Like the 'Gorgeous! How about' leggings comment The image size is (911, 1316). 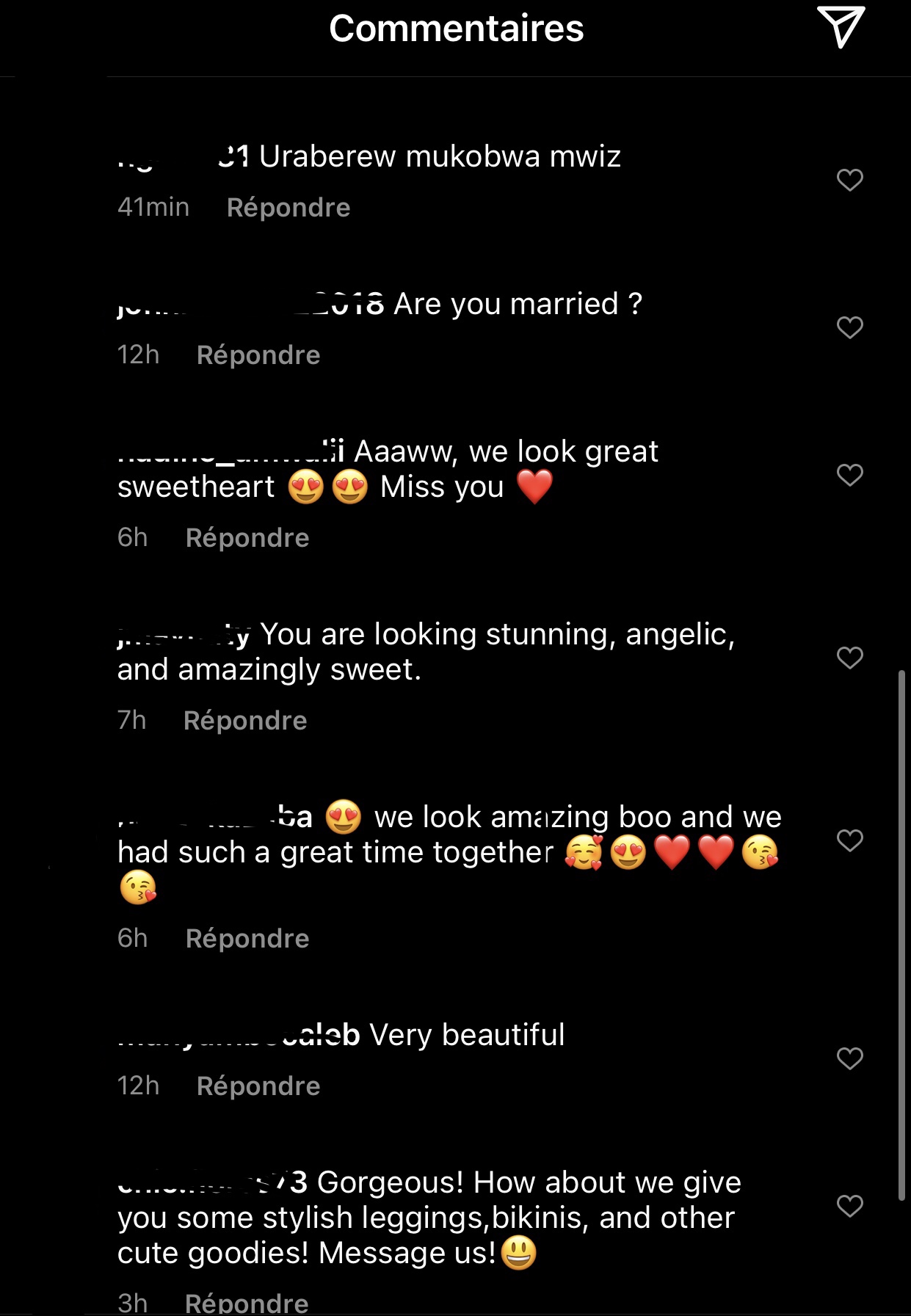[x=849, y=1206]
